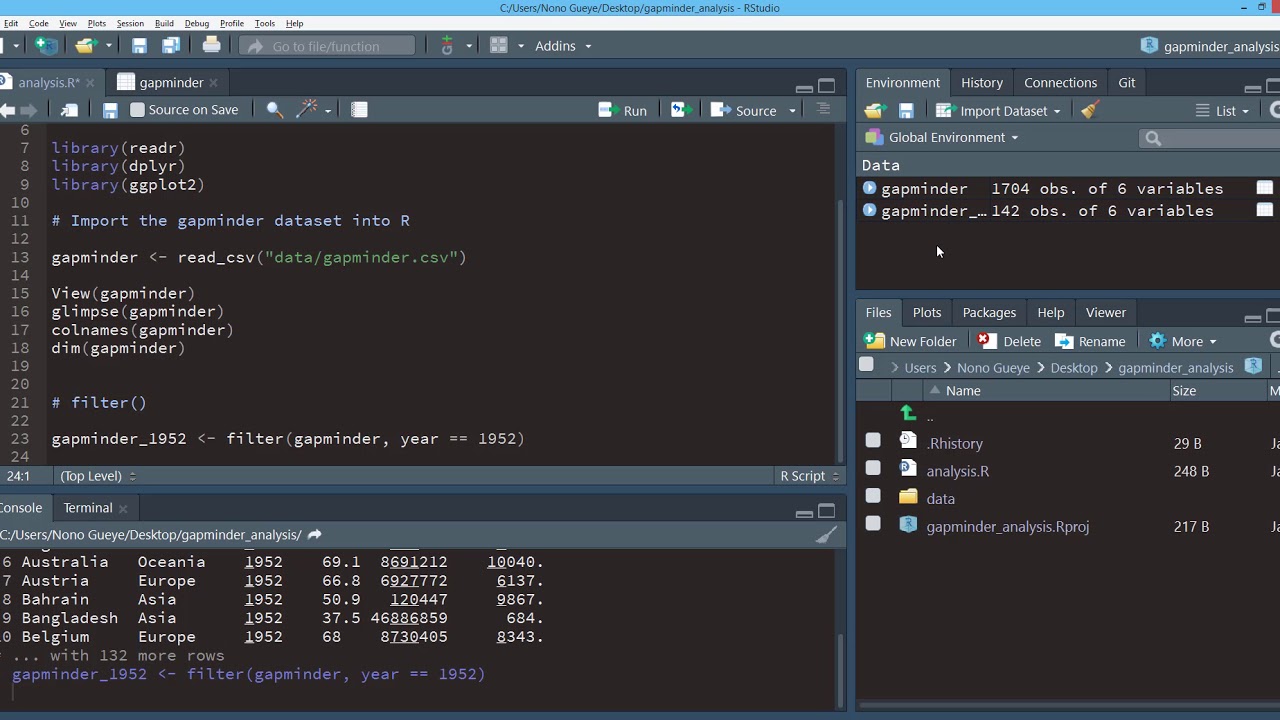Switch to the Terminal tab
Image resolution: width=1280 pixels, height=720 pixels.
(88, 508)
